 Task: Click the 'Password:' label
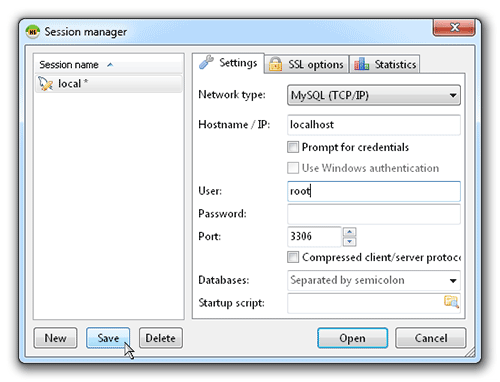(x=222, y=214)
